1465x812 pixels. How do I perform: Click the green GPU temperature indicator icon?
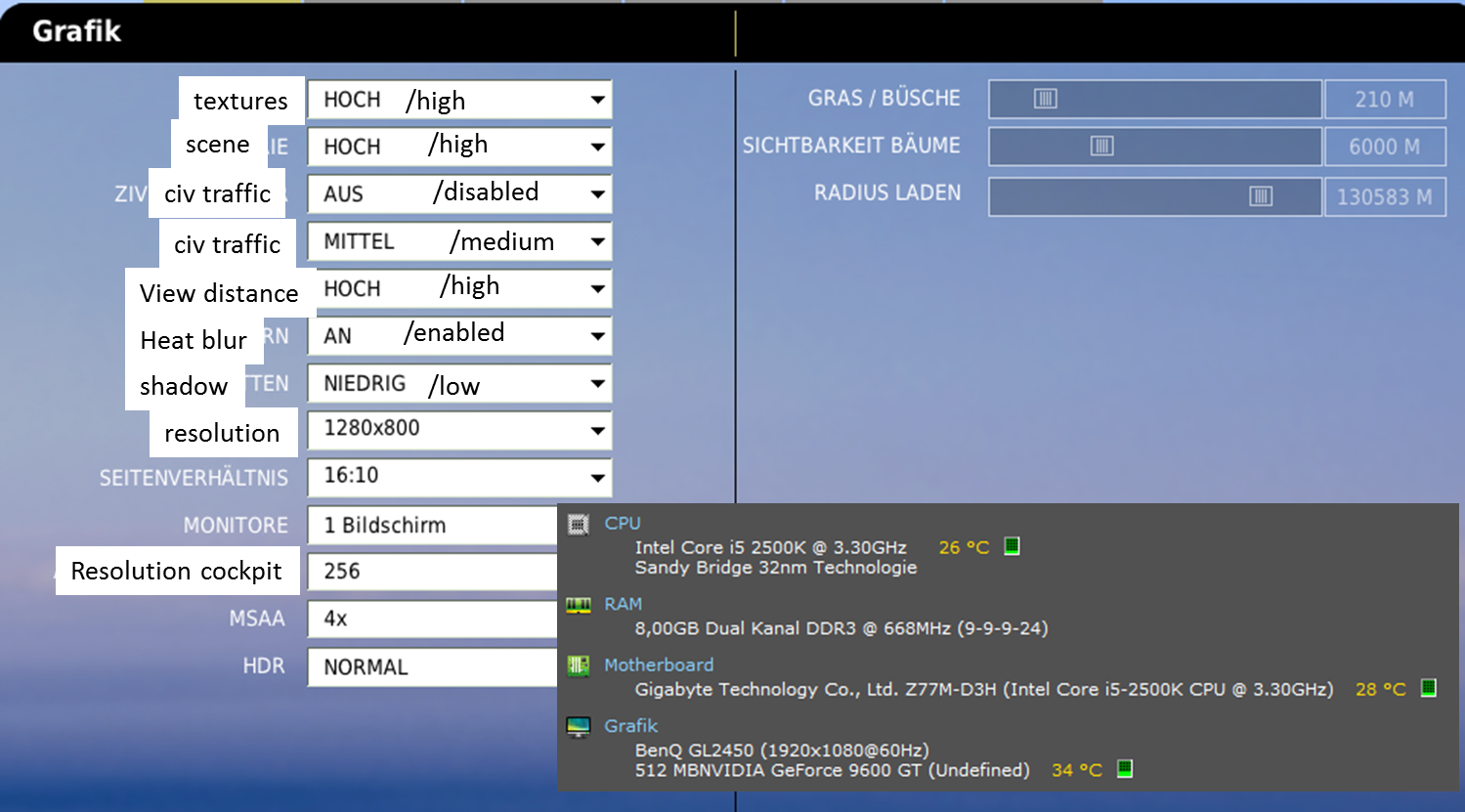(1125, 769)
